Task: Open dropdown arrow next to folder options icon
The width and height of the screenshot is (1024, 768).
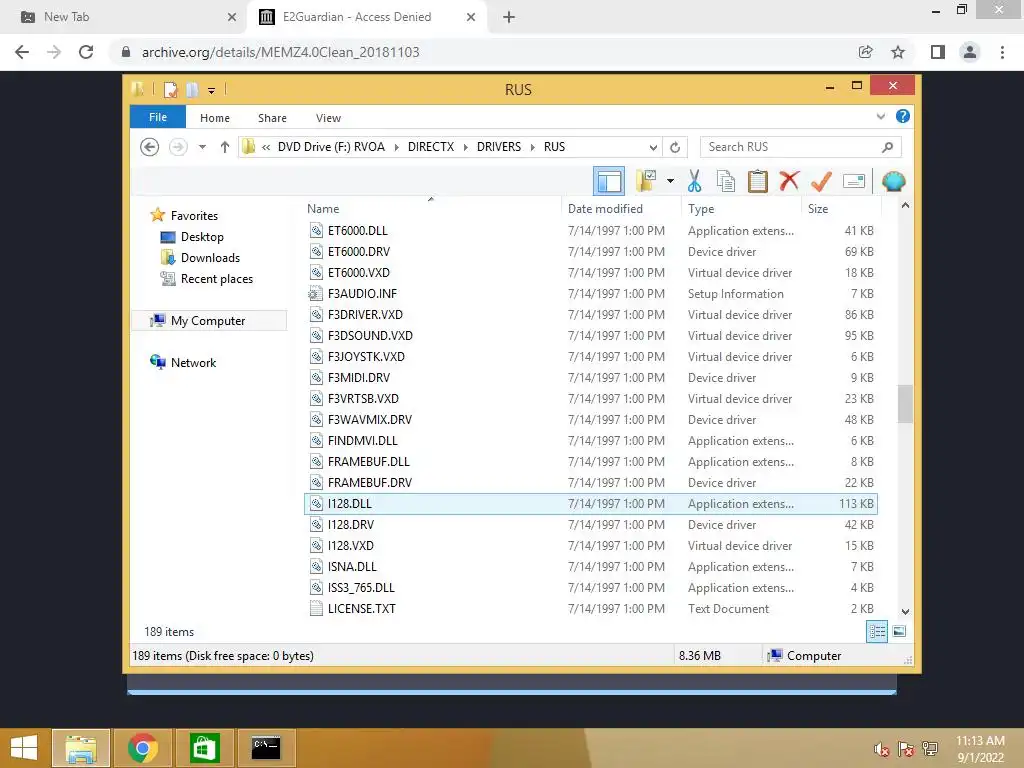Action: 670,181
